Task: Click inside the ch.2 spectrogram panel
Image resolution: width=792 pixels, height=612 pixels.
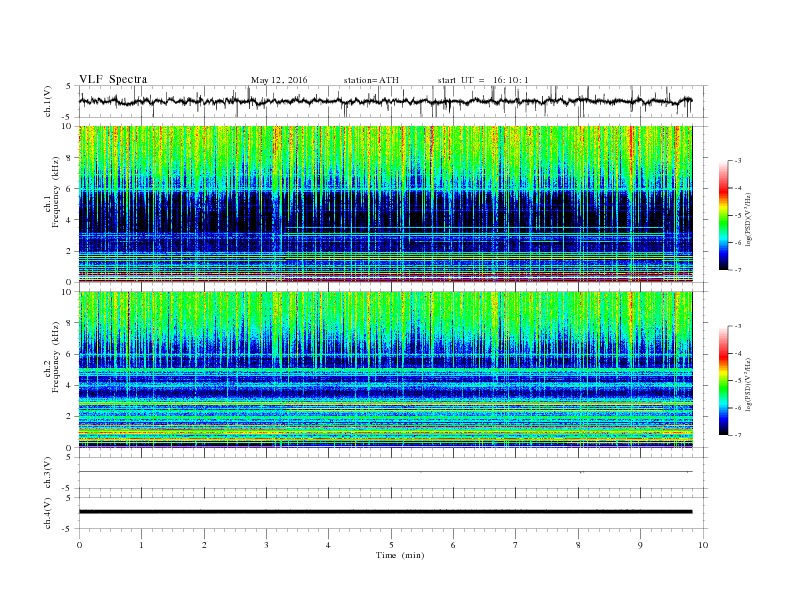Action: (x=385, y=370)
